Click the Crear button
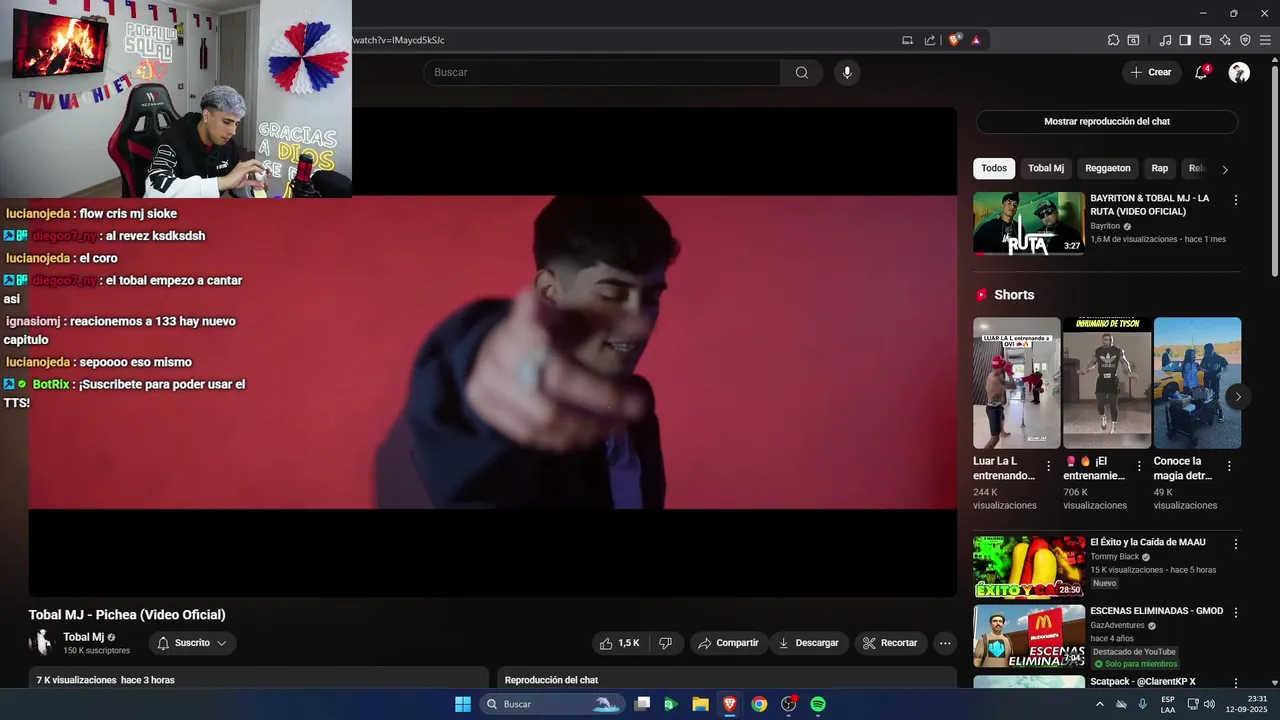The width and height of the screenshot is (1280, 720). click(x=1150, y=72)
